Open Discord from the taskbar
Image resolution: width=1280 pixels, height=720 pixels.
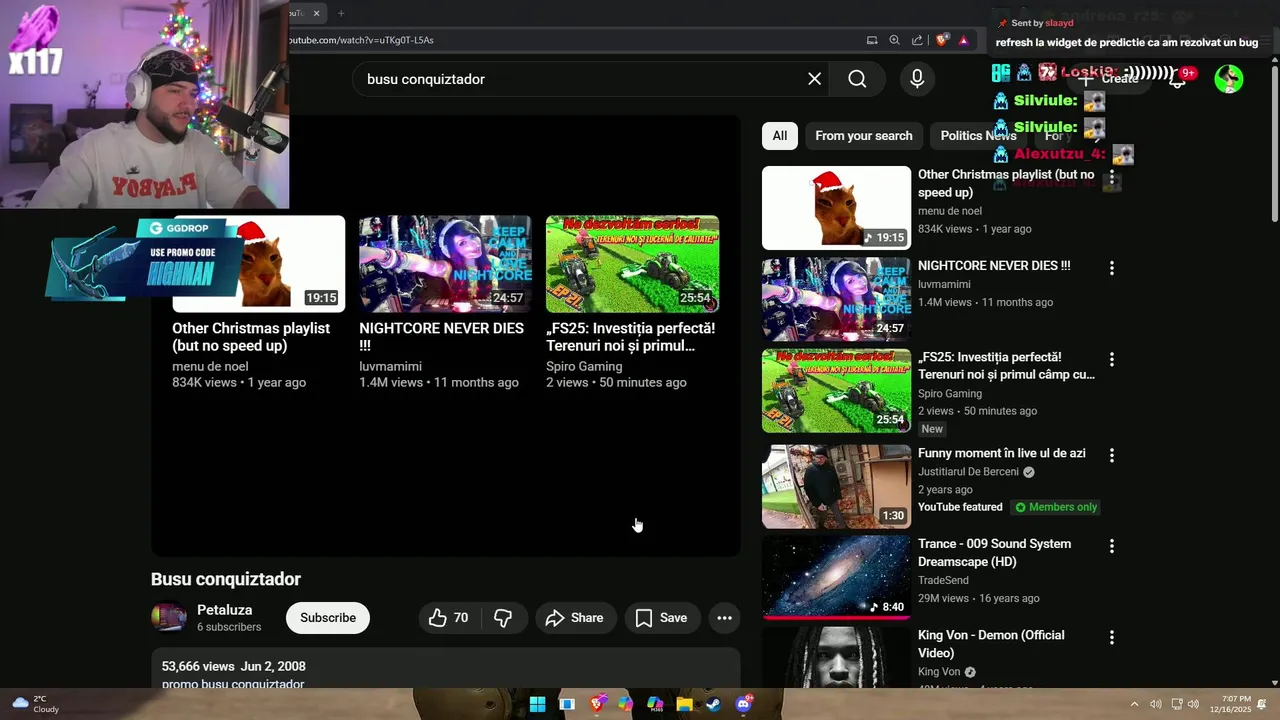click(743, 704)
